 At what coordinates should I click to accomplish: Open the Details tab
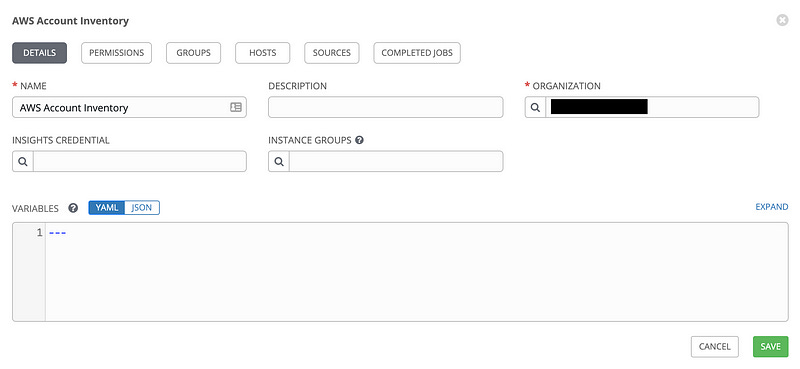click(39, 53)
